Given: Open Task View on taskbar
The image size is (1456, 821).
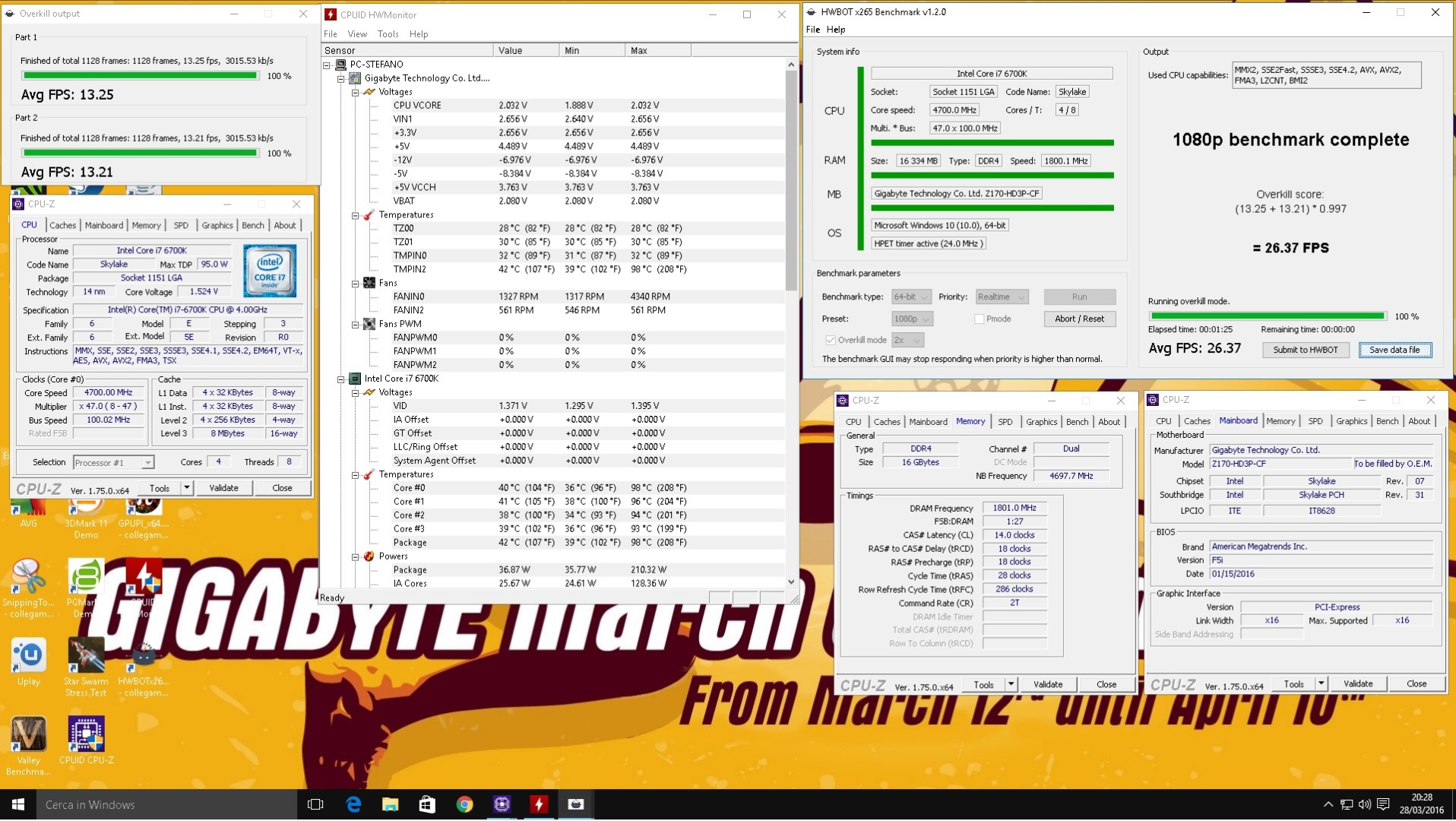Looking at the screenshot, I should pyautogui.click(x=315, y=804).
